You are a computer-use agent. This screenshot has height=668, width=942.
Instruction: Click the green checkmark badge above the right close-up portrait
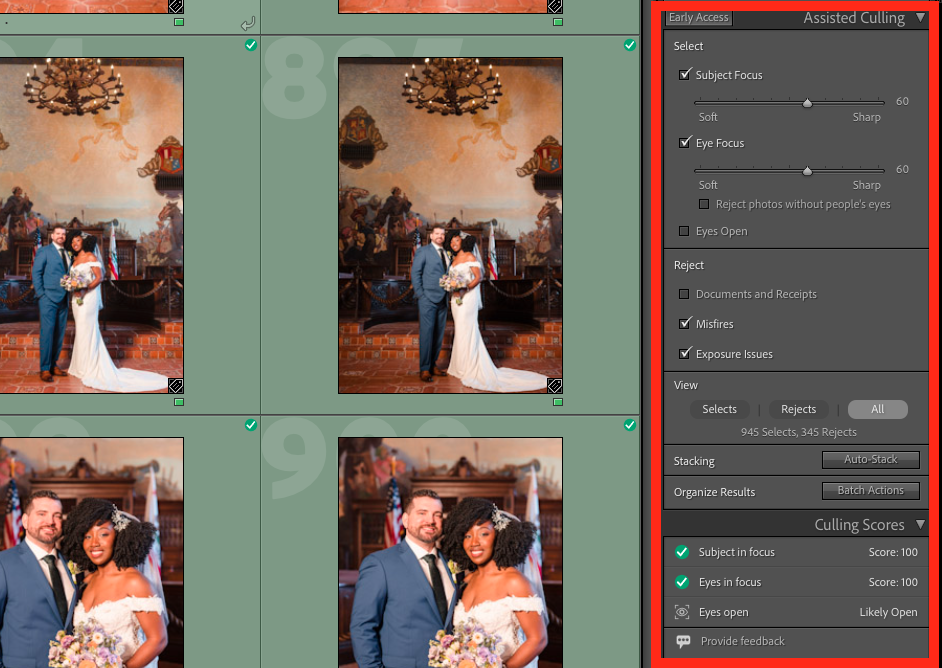coord(630,425)
